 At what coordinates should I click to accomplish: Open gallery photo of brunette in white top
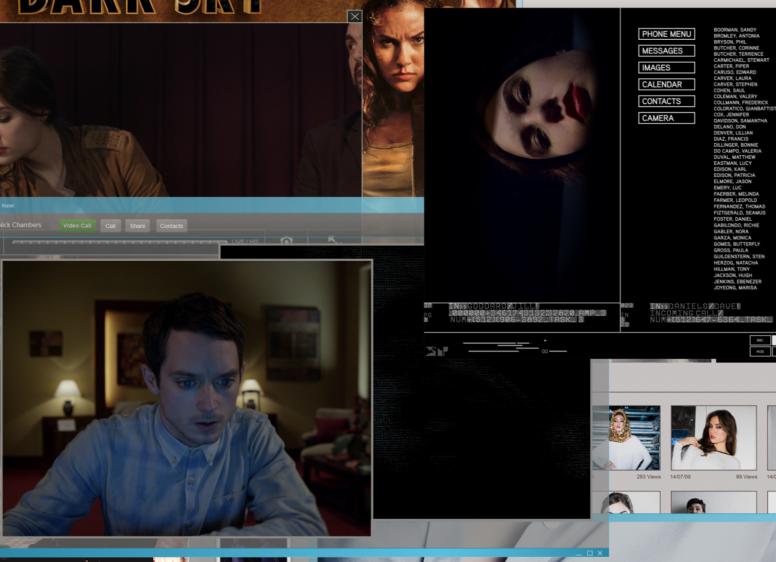tap(714, 438)
